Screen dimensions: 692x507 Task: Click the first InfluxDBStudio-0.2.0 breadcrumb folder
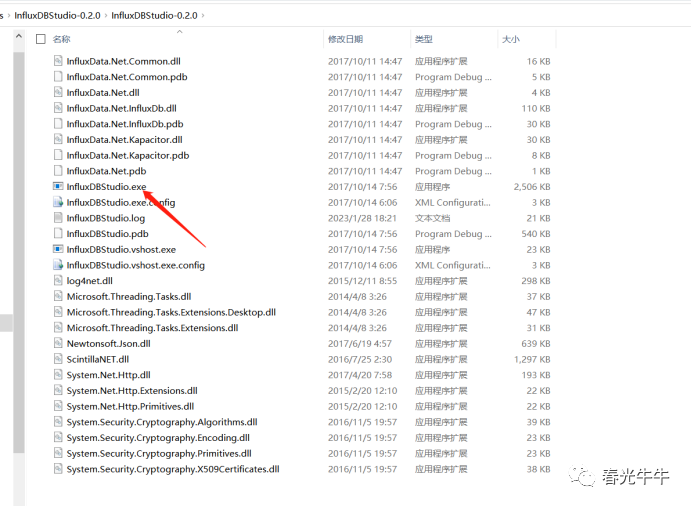point(57,15)
